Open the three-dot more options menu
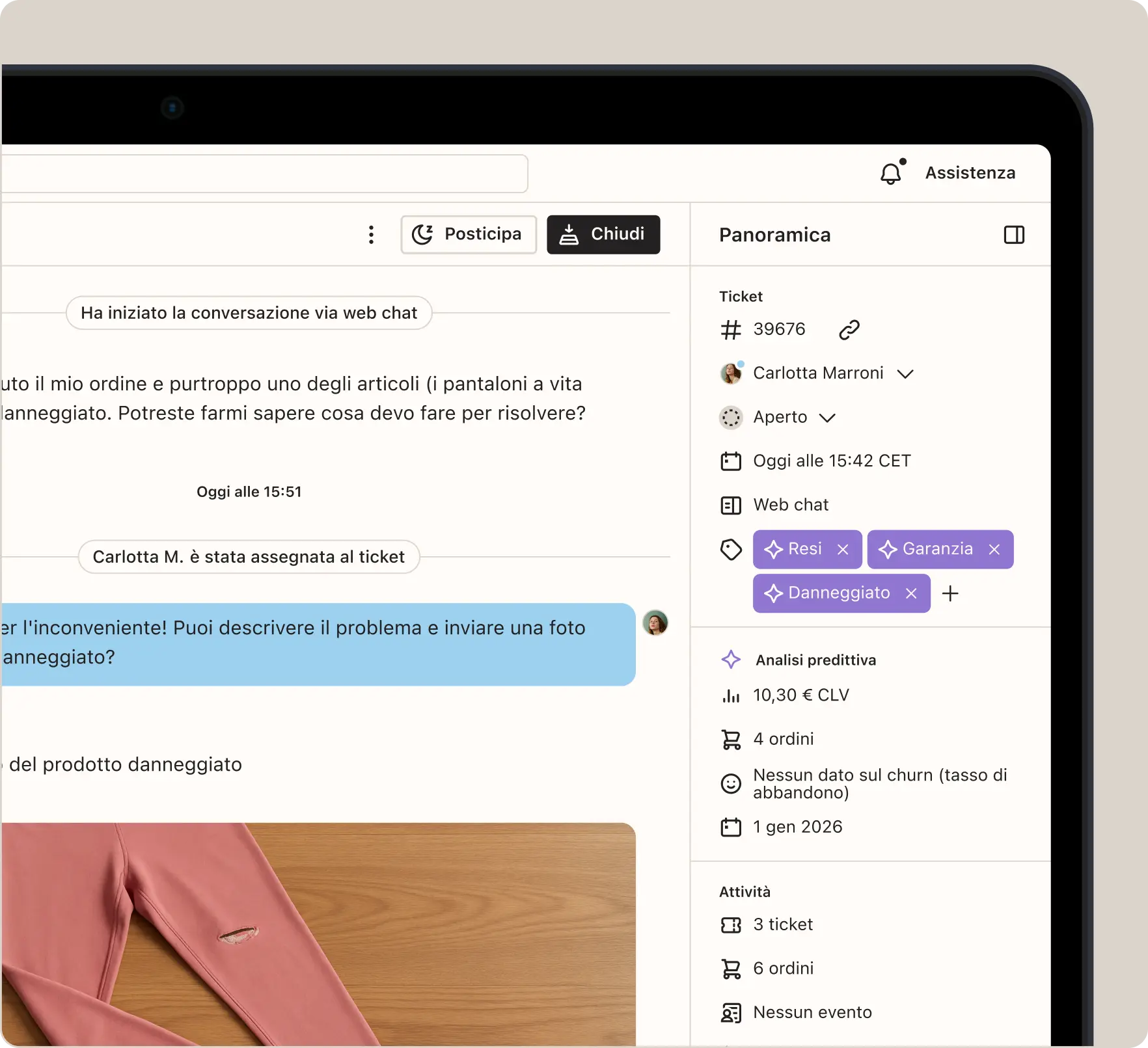The width and height of the screenshot is (1148, 1048). (x=371, y=235)
